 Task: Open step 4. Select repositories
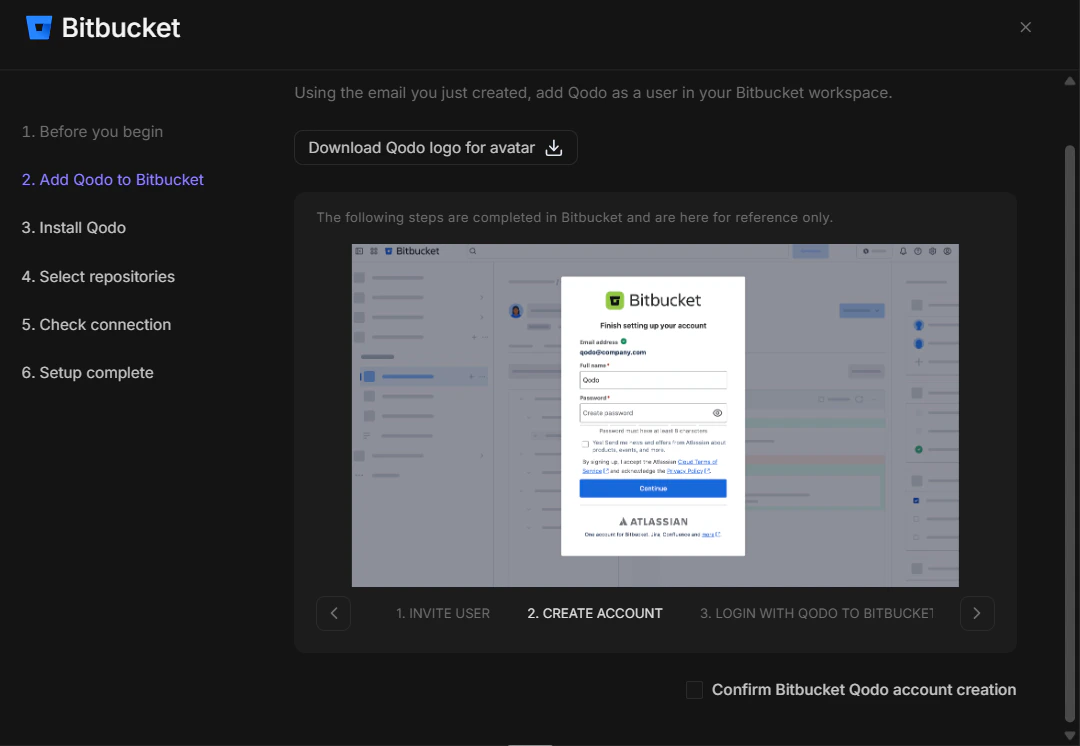[98, 276]
